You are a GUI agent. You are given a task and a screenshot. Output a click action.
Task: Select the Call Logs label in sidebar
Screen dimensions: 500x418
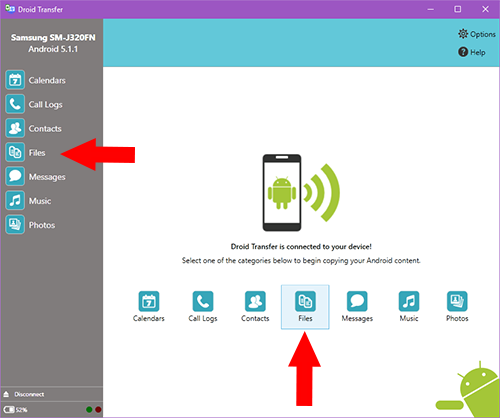[46, 105]
